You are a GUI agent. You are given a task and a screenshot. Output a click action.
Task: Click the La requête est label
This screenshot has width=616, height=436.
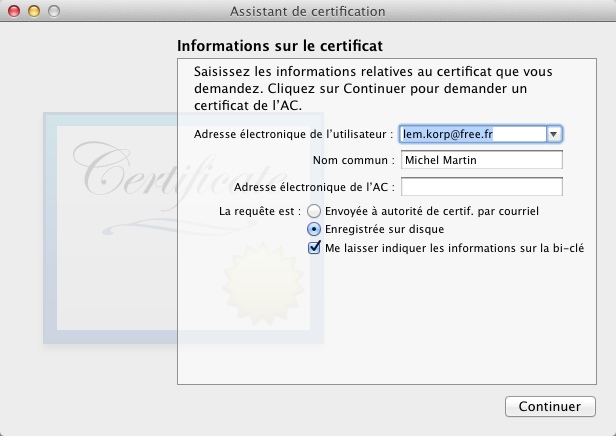click(x=260, y=211)
